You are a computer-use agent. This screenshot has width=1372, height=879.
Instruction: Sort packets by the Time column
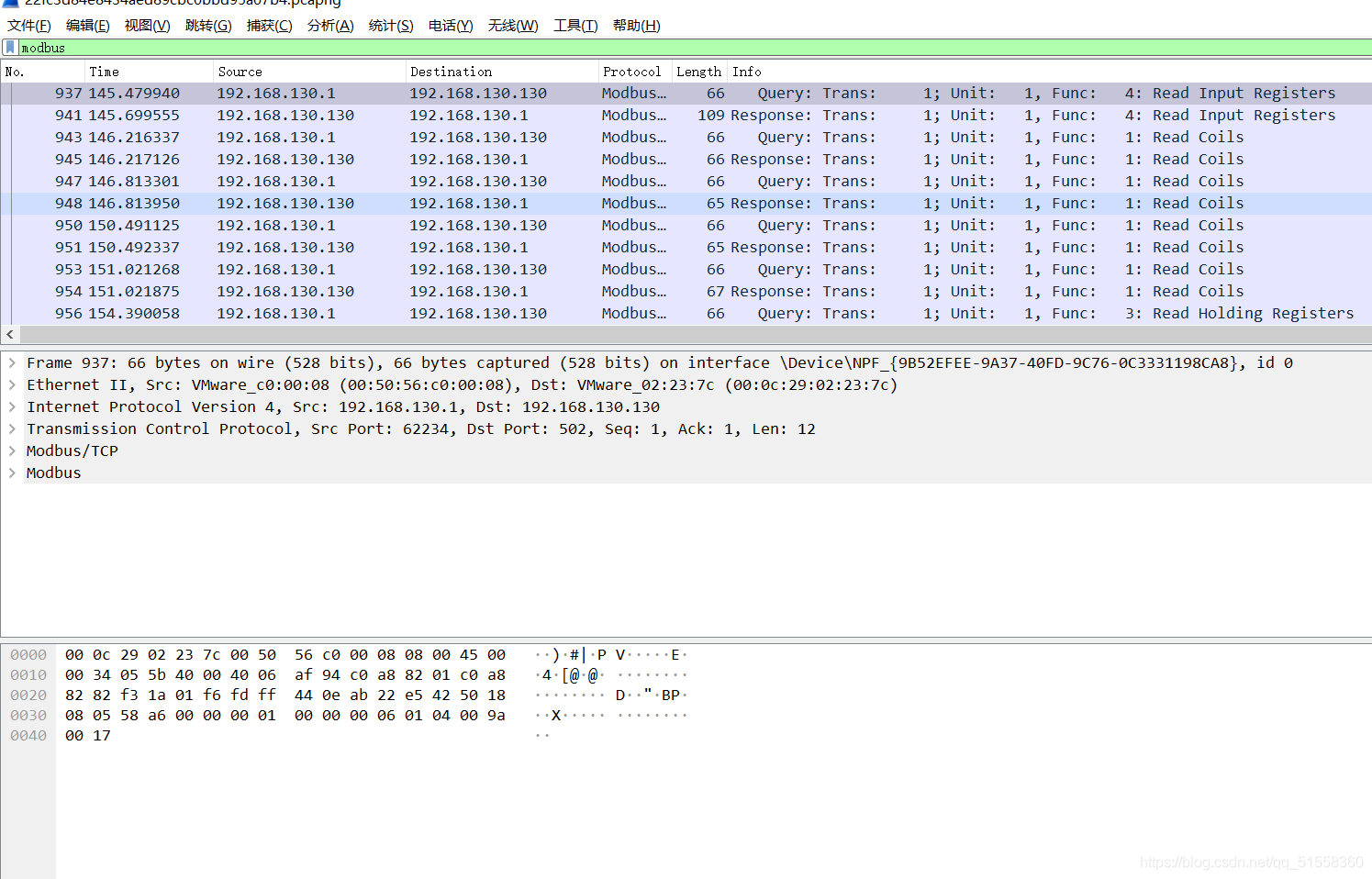[x=149, y=72]
